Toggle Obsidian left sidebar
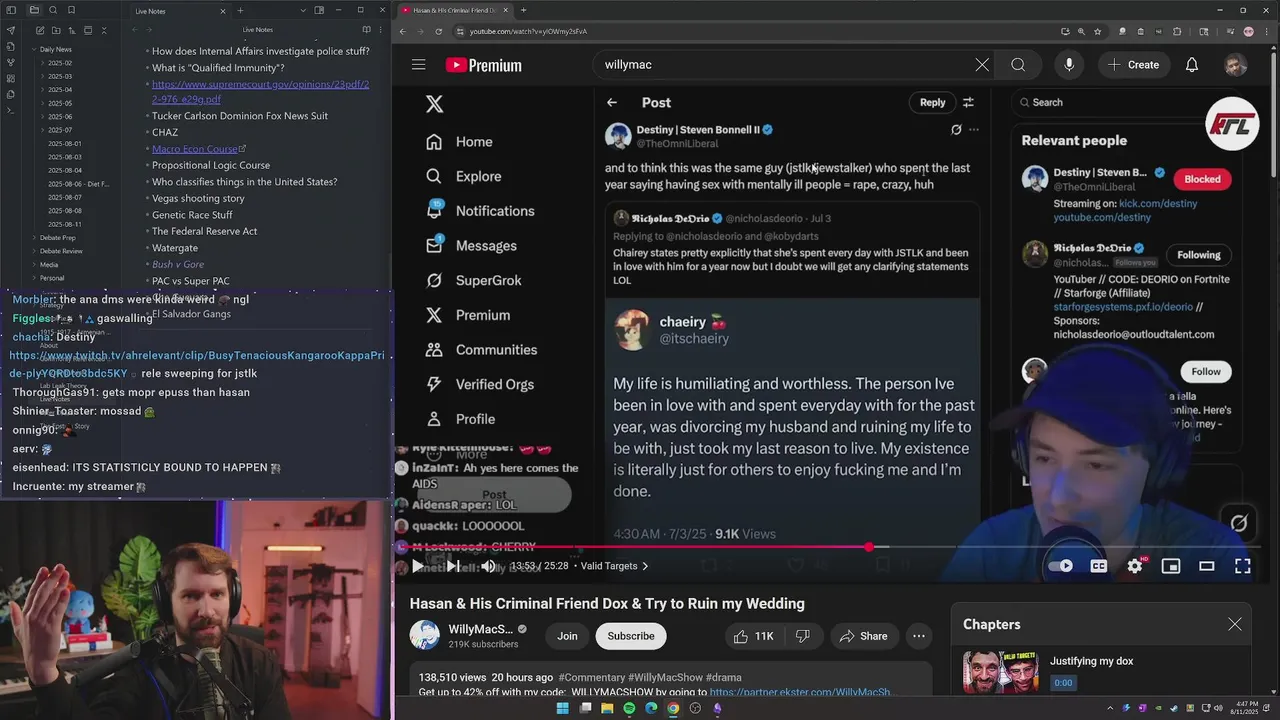Screen dimensions: 1280x720 pos(11,10)
